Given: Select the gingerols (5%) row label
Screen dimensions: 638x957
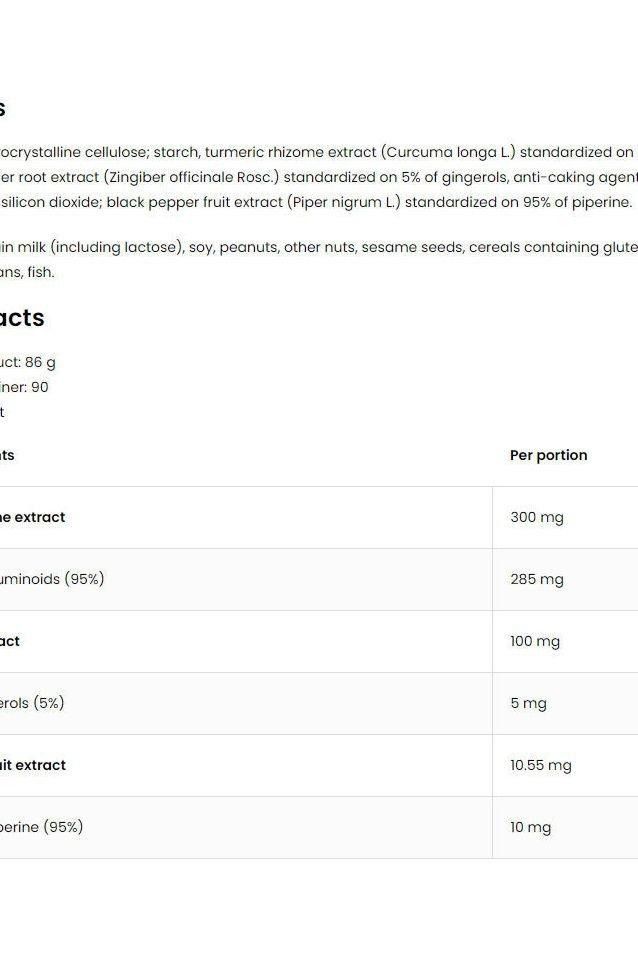Looking at the screenshot, I should click(32, 703).
